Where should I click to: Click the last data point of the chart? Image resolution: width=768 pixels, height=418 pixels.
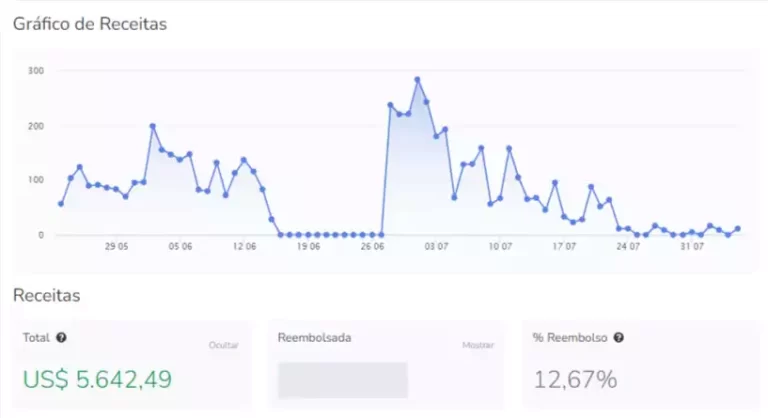click(738, 229)
